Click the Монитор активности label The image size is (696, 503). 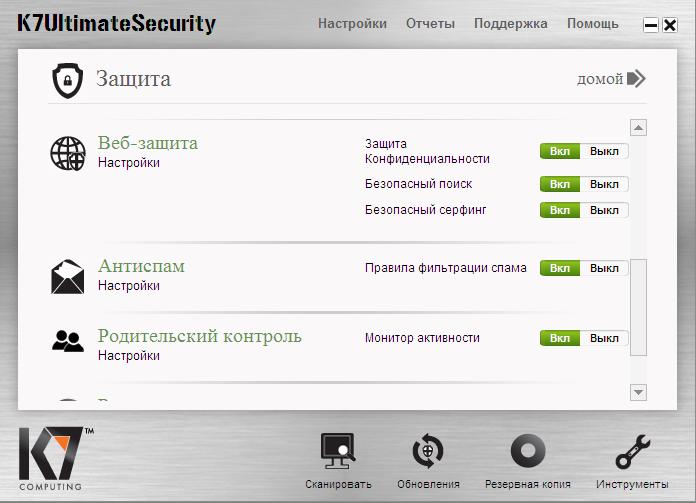pyautogui.click(x=422, y=338)
